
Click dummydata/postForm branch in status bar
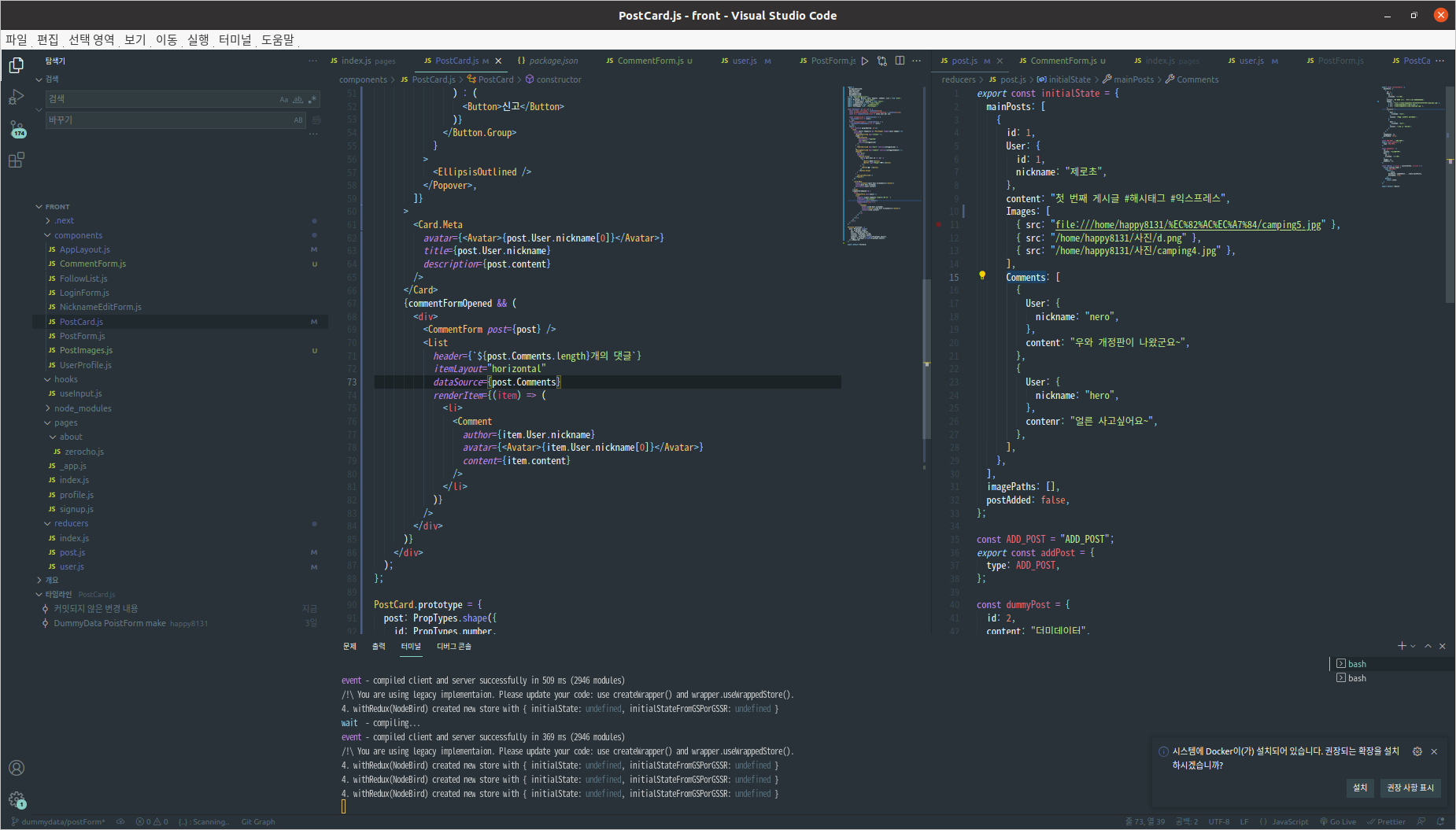(x=58, y=822)
